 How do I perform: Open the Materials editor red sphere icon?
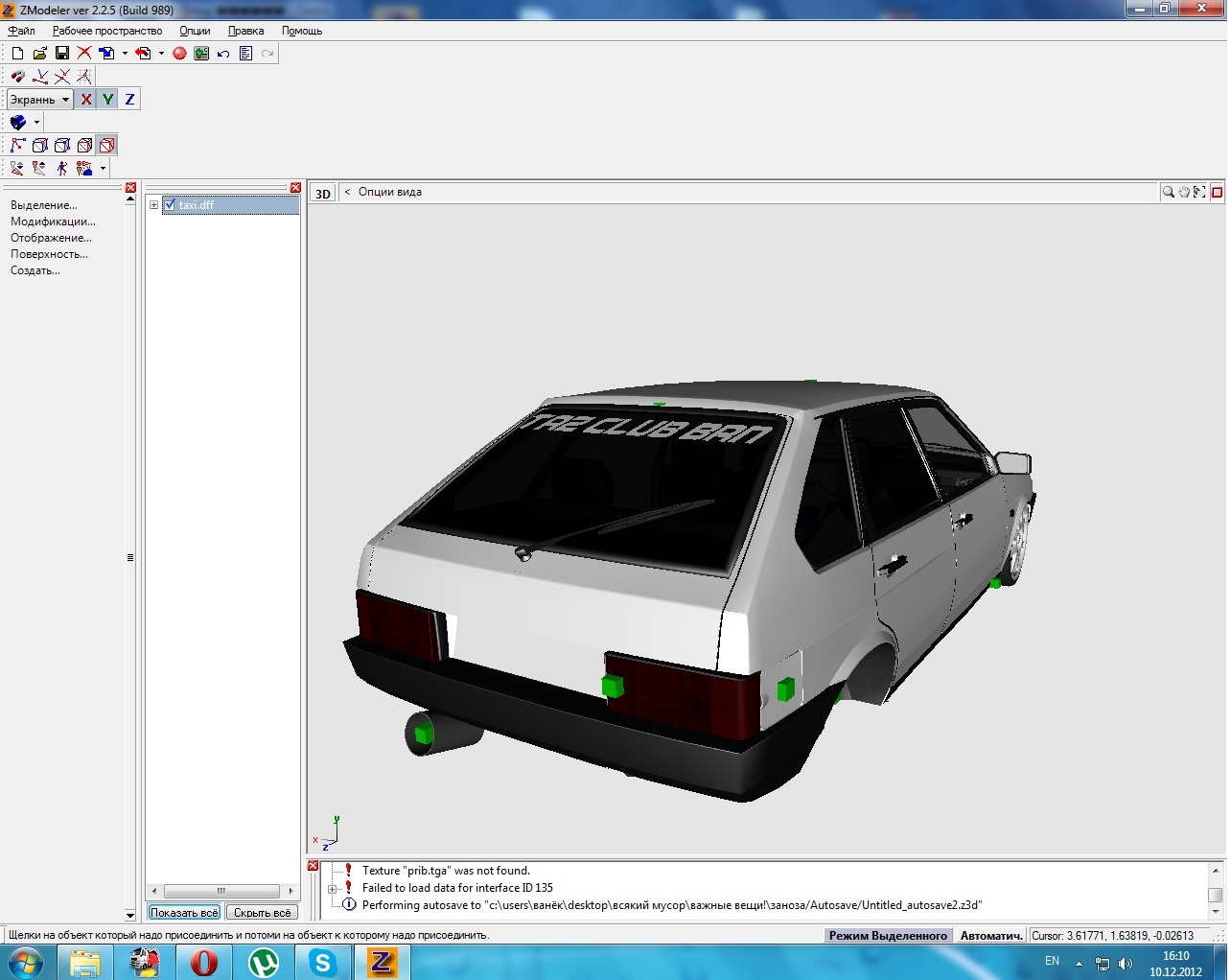click(179, 54)
